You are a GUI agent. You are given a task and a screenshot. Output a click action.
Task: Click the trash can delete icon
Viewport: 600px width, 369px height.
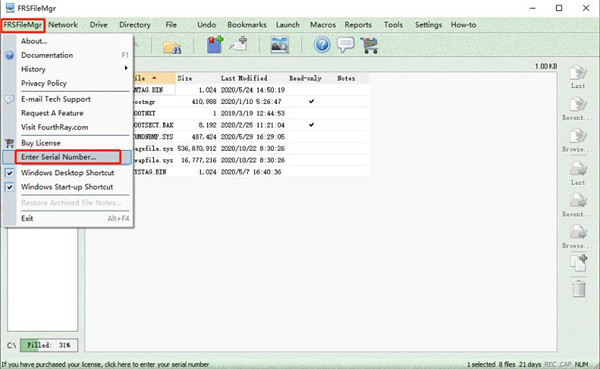pos(579,289)
